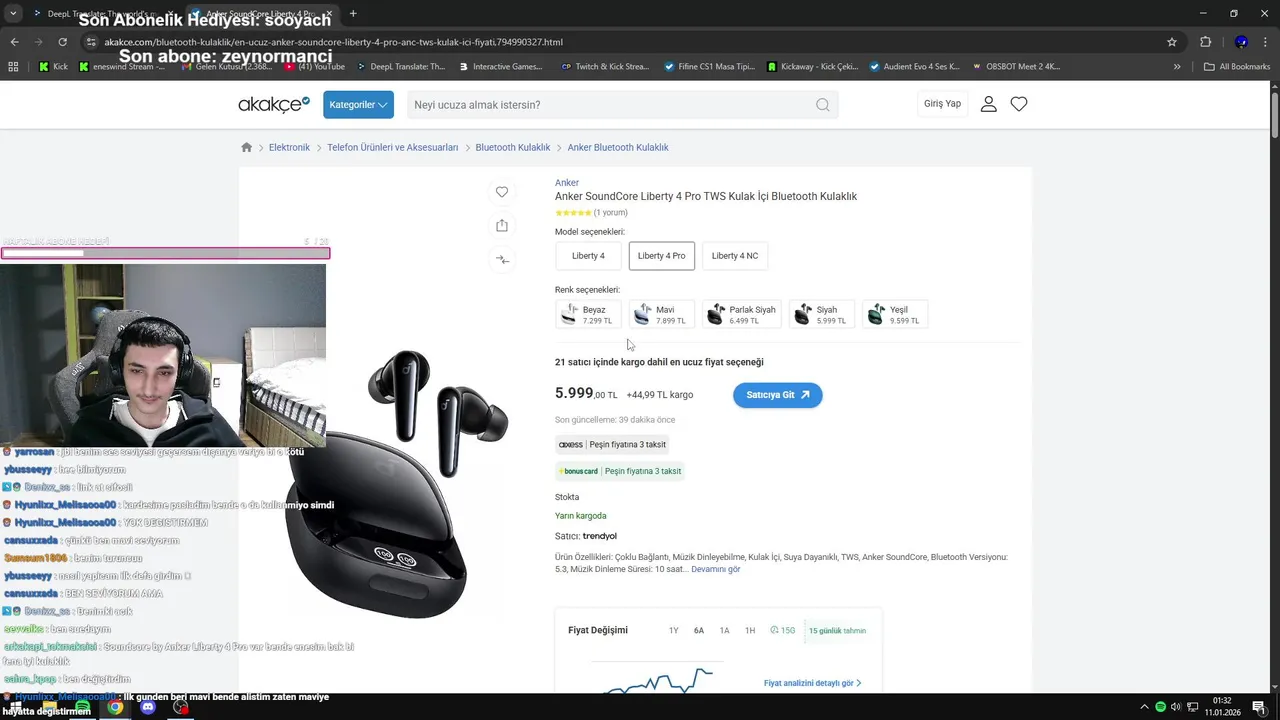
Task: Select the 1H price history range
Action: 750,631
